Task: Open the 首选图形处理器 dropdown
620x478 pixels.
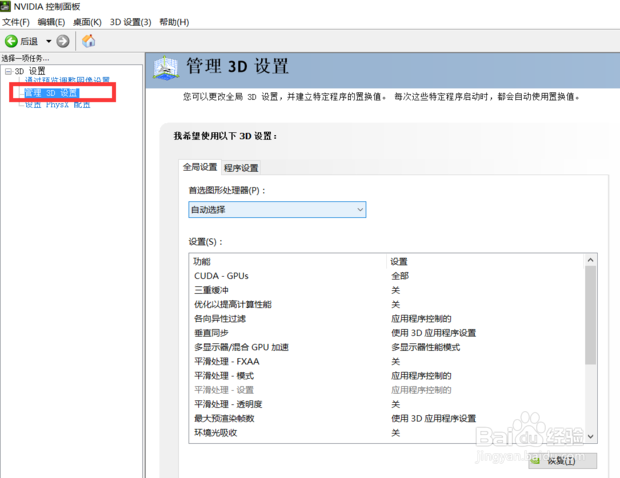Action: pyautogui.click(x=277, y=210)
